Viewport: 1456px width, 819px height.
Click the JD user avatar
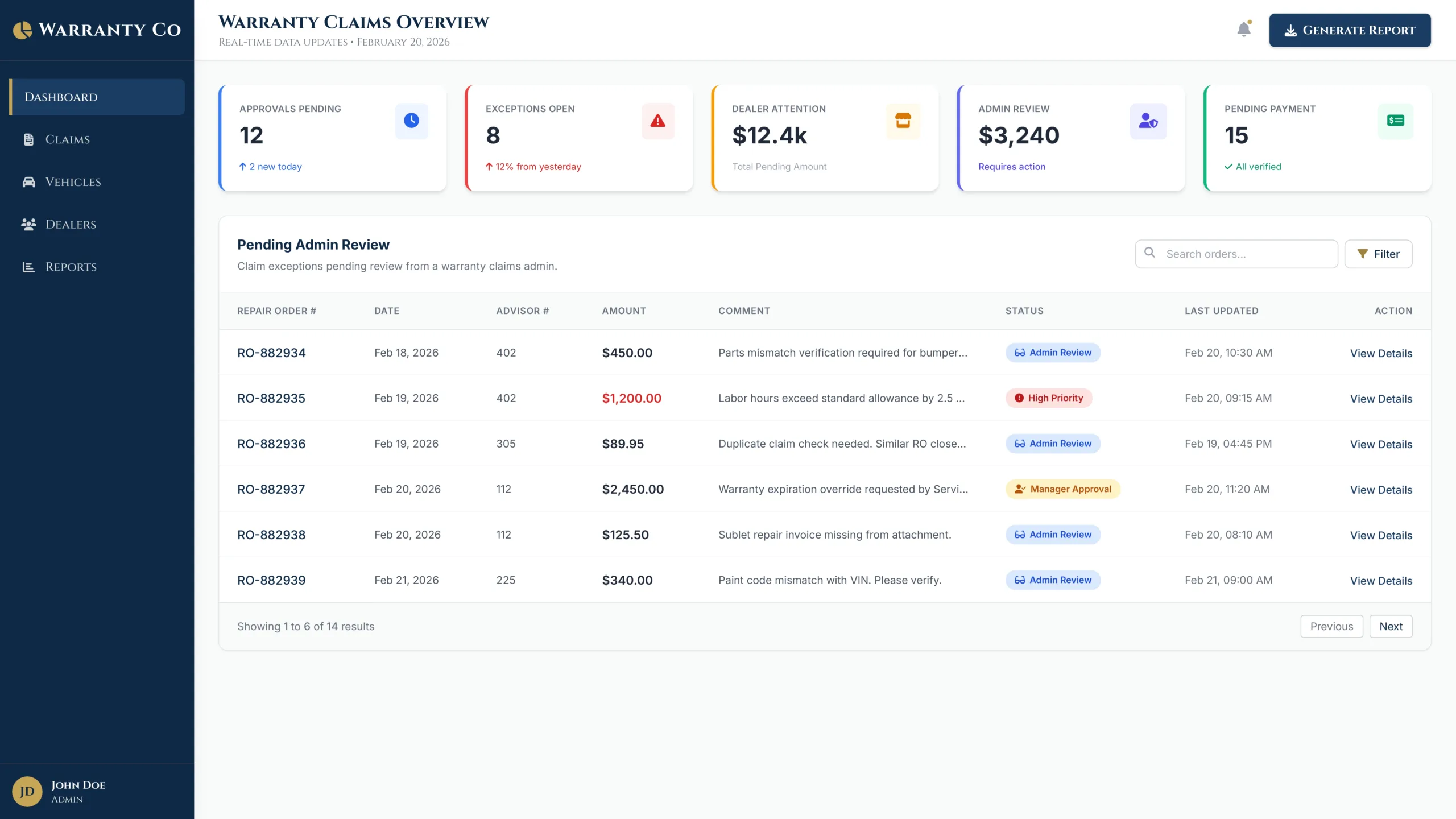(27, 792)
